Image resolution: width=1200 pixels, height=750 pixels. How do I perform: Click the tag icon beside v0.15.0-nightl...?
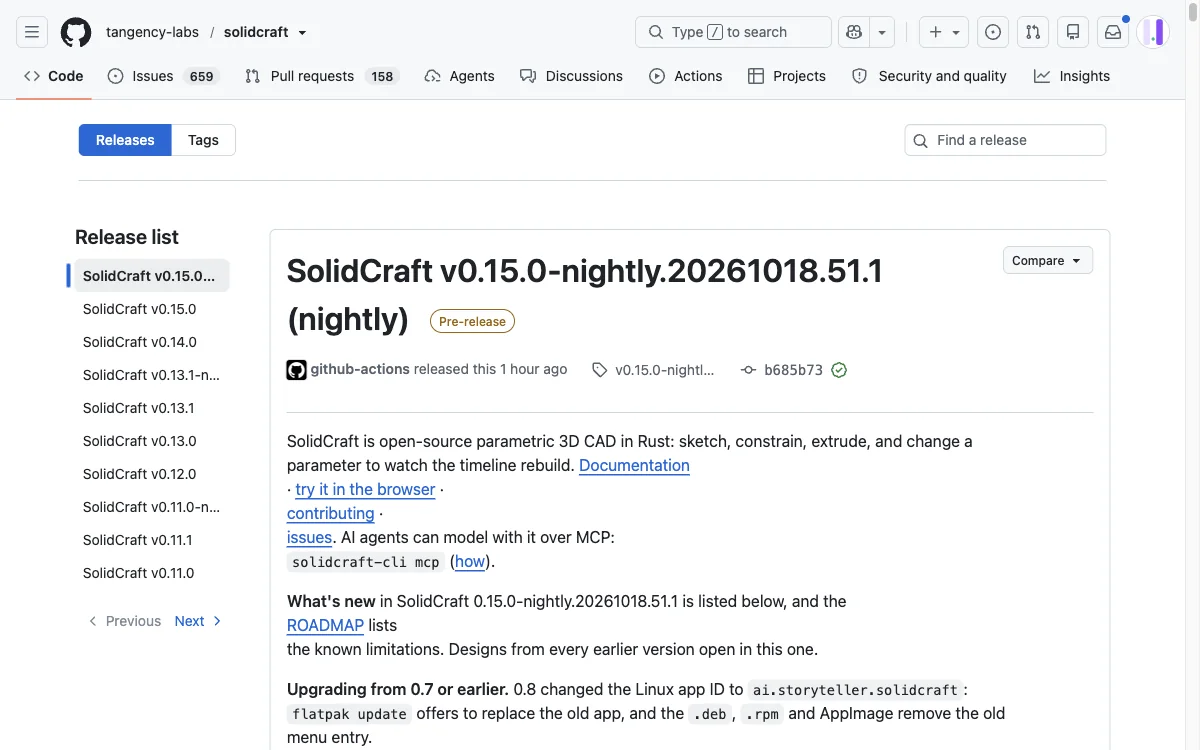[599, 370]
